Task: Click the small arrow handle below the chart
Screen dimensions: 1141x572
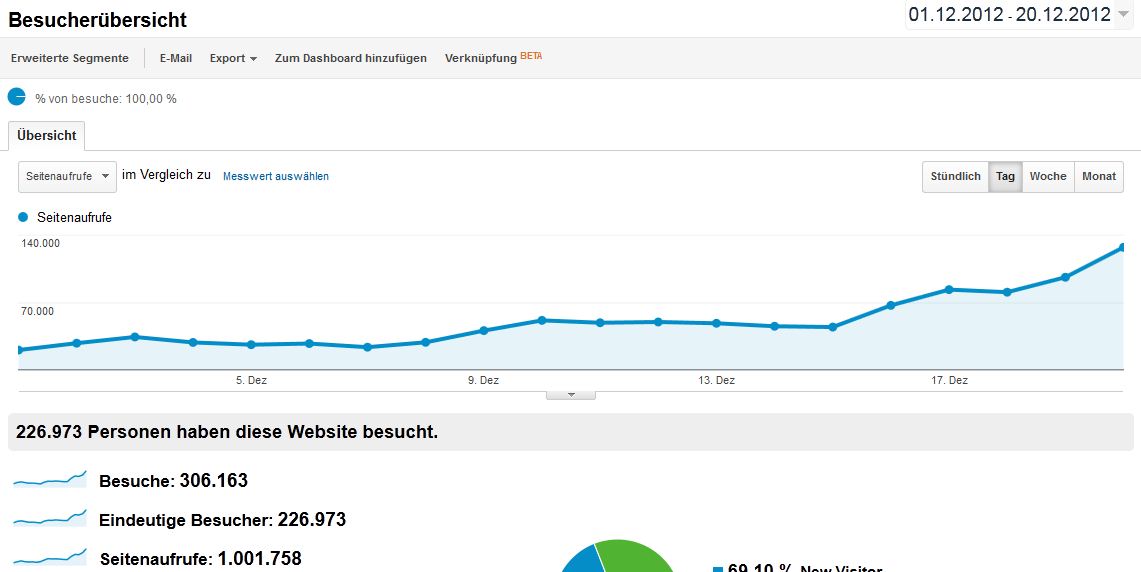Action: pos(571,395)
